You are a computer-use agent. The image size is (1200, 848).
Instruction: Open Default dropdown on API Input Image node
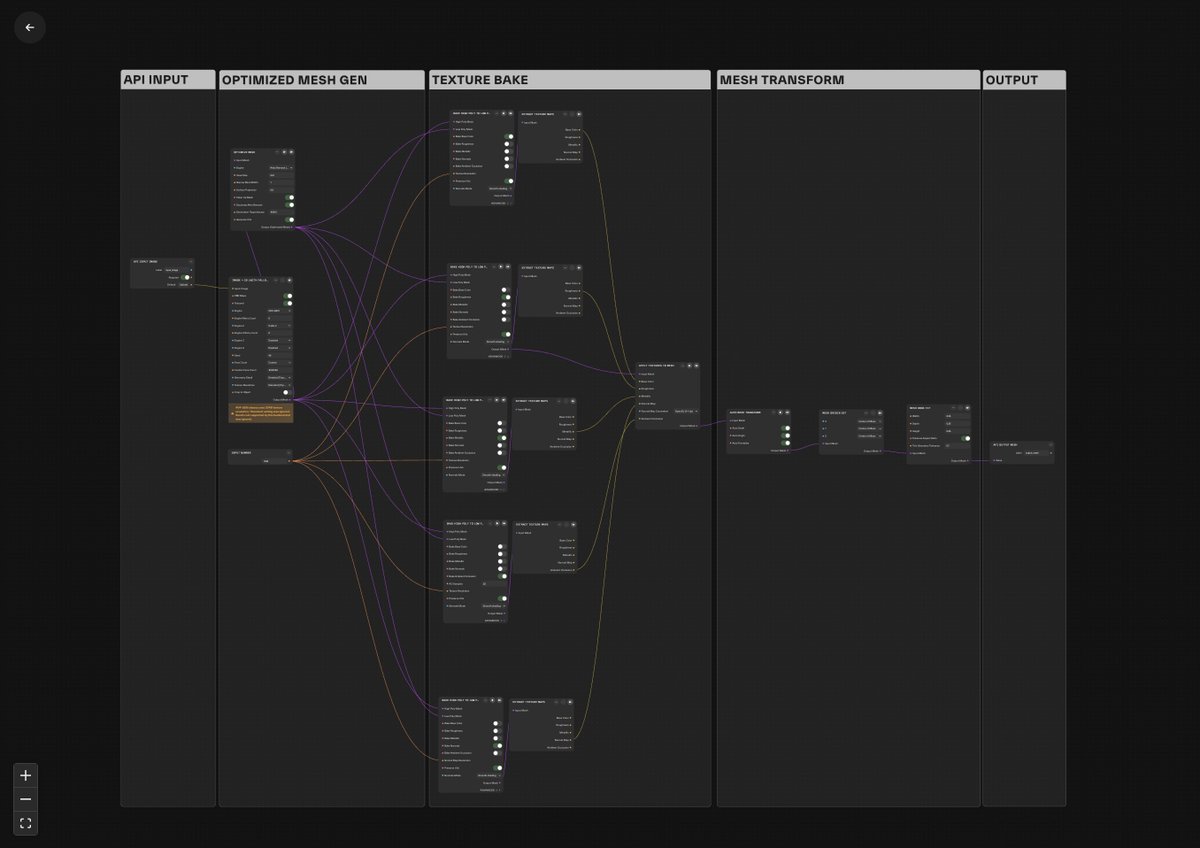point(186,285)
